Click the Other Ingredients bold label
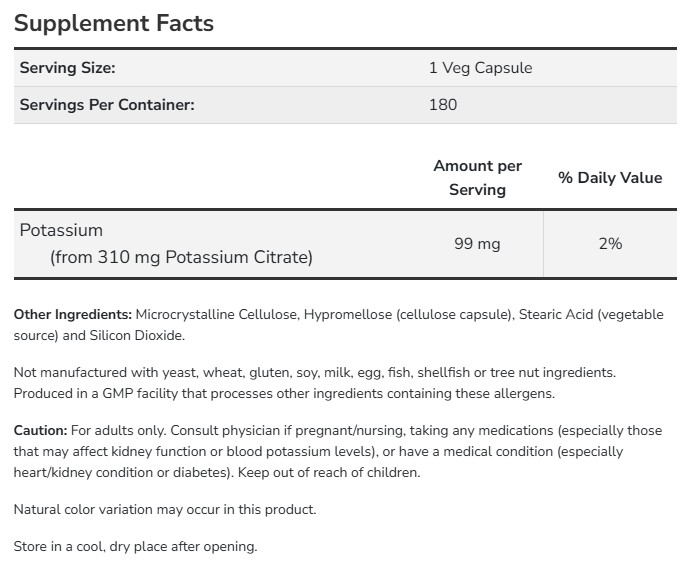The image size is (692, 569). (73, 314)
